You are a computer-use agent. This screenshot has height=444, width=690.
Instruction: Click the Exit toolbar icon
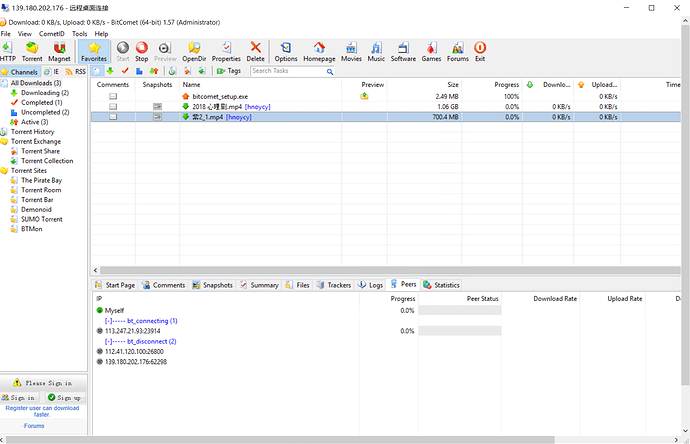coord(480,51)
